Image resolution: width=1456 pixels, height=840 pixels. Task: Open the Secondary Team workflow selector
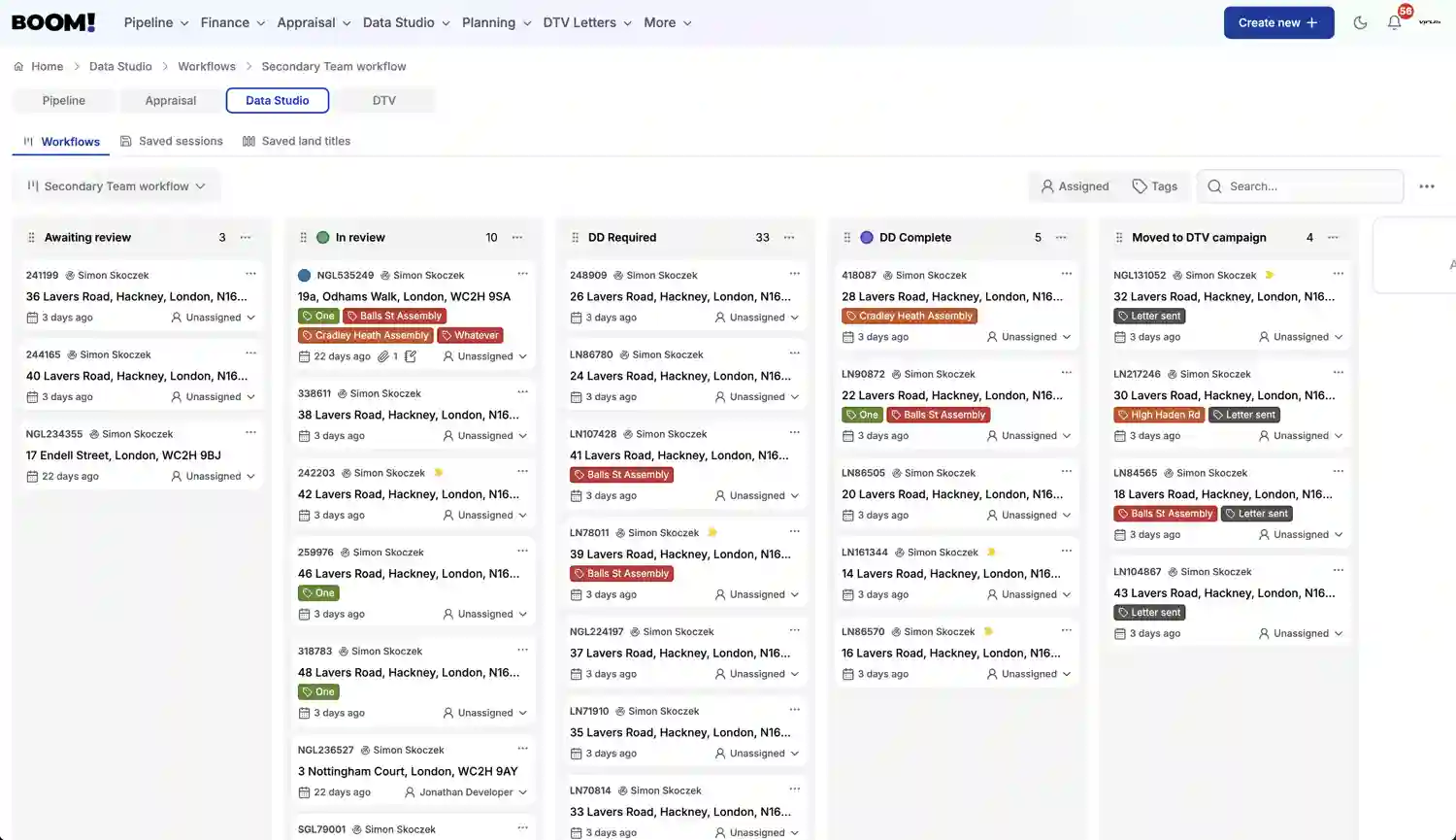pos(116,186)
